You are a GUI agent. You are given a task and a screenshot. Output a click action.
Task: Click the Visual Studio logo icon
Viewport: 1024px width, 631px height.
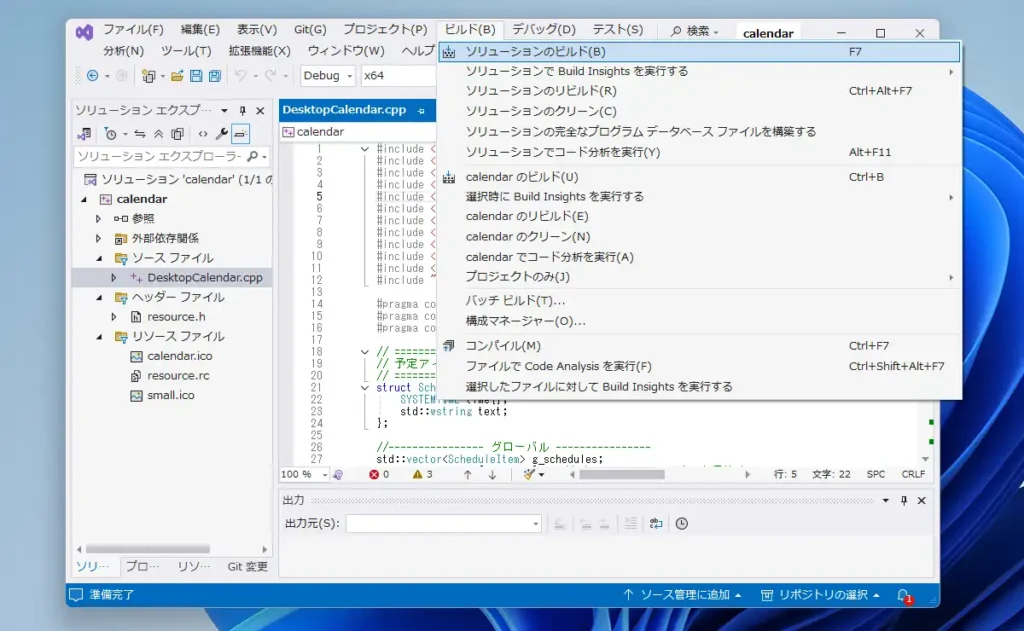[x=84, y=32]
